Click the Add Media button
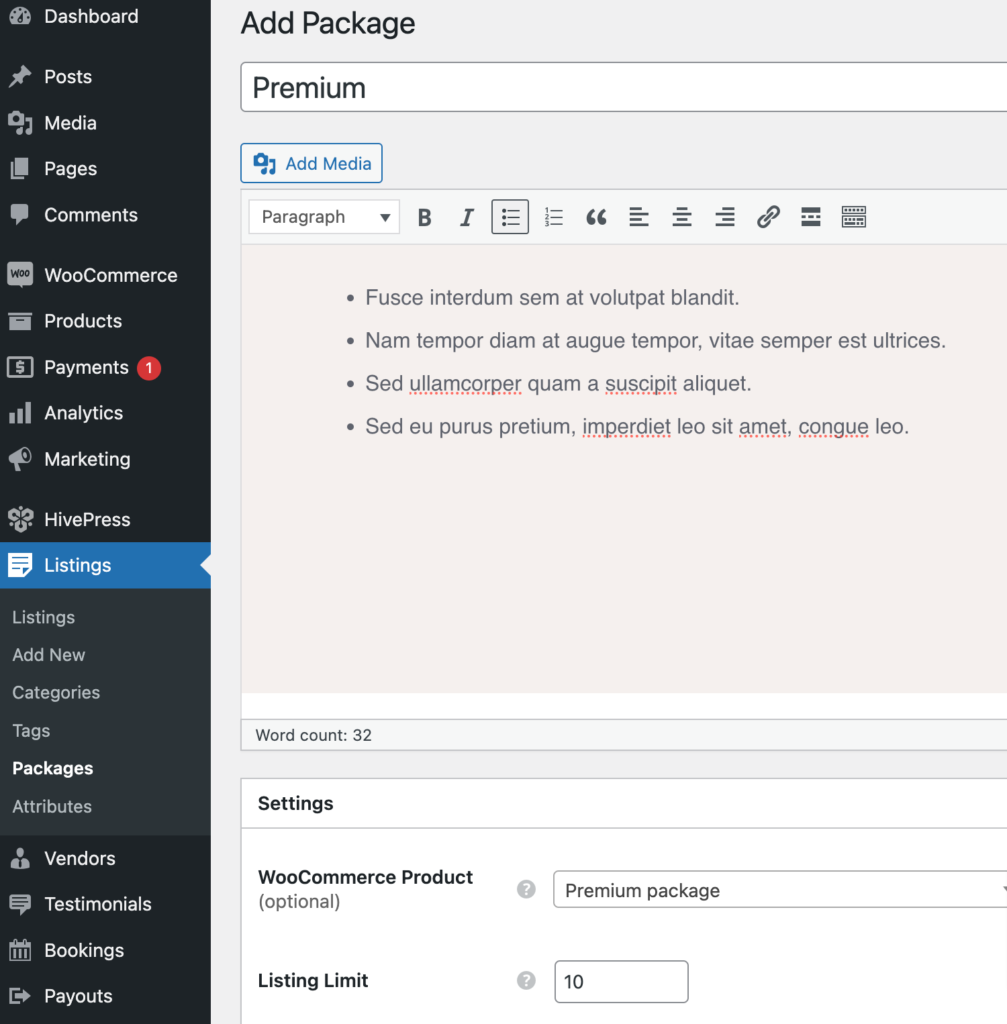 click(x=311, y=162)
